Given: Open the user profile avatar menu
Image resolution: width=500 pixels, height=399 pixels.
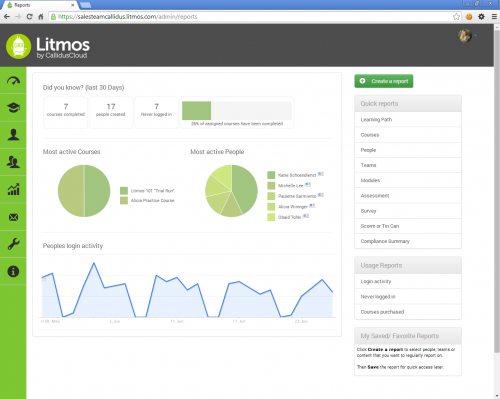Looking at the screenshot, I should point(466,36).
